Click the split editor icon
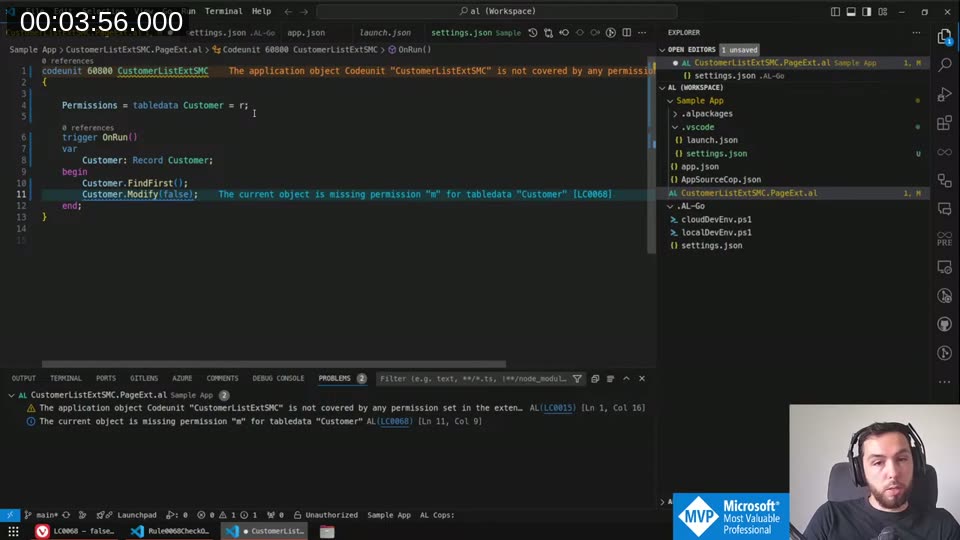Image resolution: width=960 pixels, height=540 pixels. 628,33
